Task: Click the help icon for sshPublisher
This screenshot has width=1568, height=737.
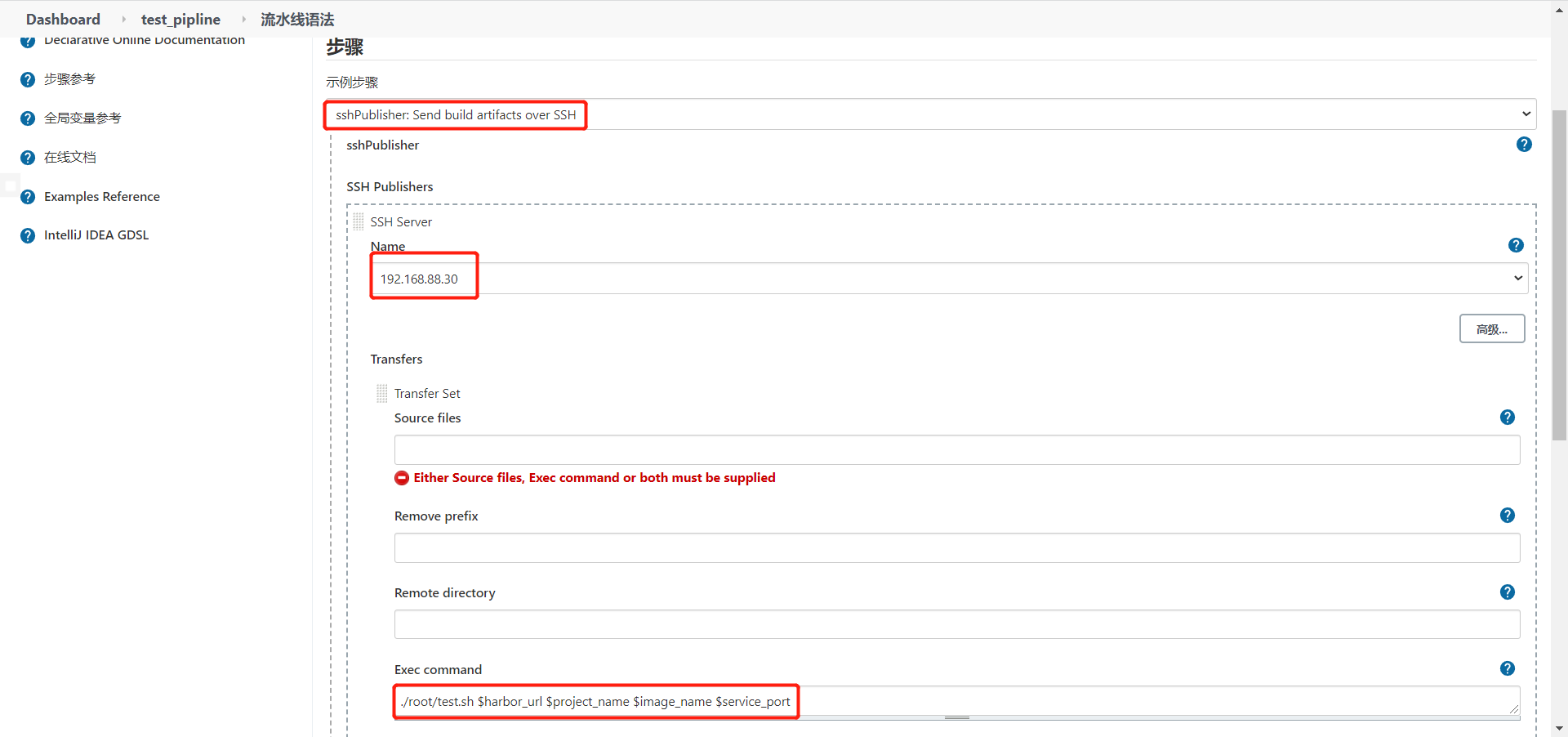Action: [1524, 145]
